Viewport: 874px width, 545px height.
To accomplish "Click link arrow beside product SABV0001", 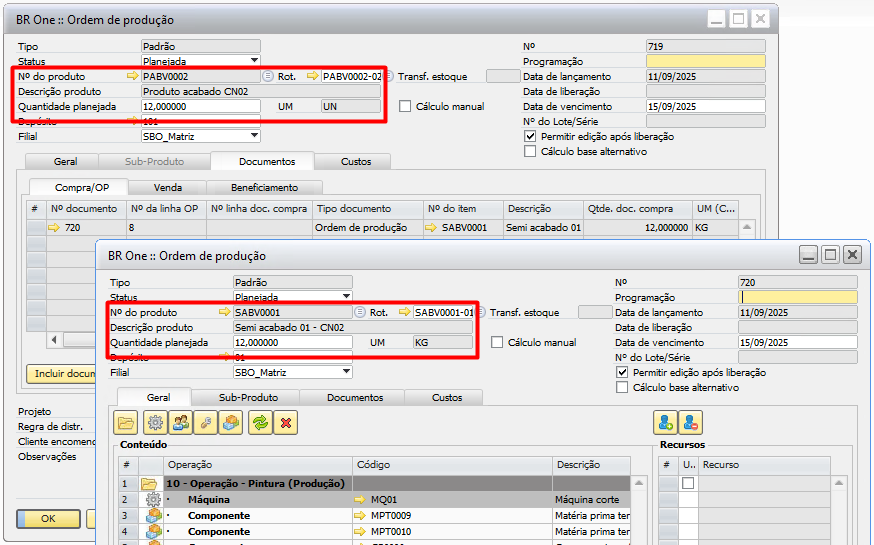I will [x=224, y=312].
